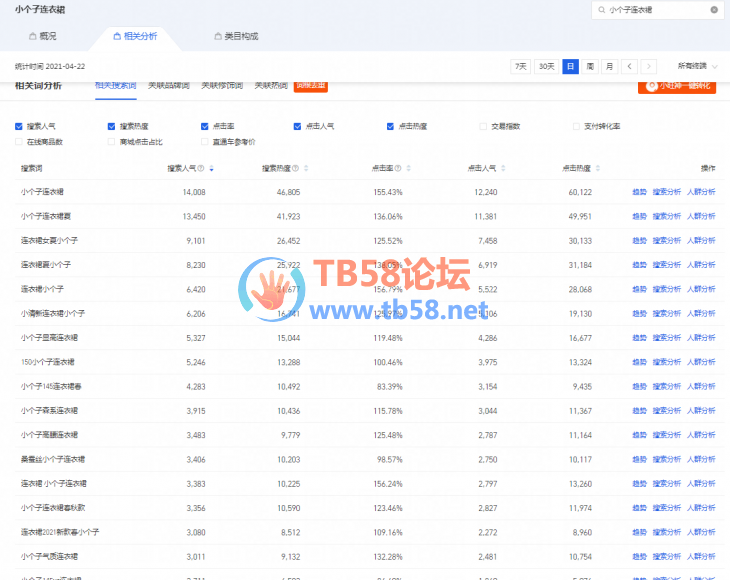Click the 统计时间 2021-04-22 date text
Image resolution: width=730 pixels, height=580 pixels.
coord(50,66)
